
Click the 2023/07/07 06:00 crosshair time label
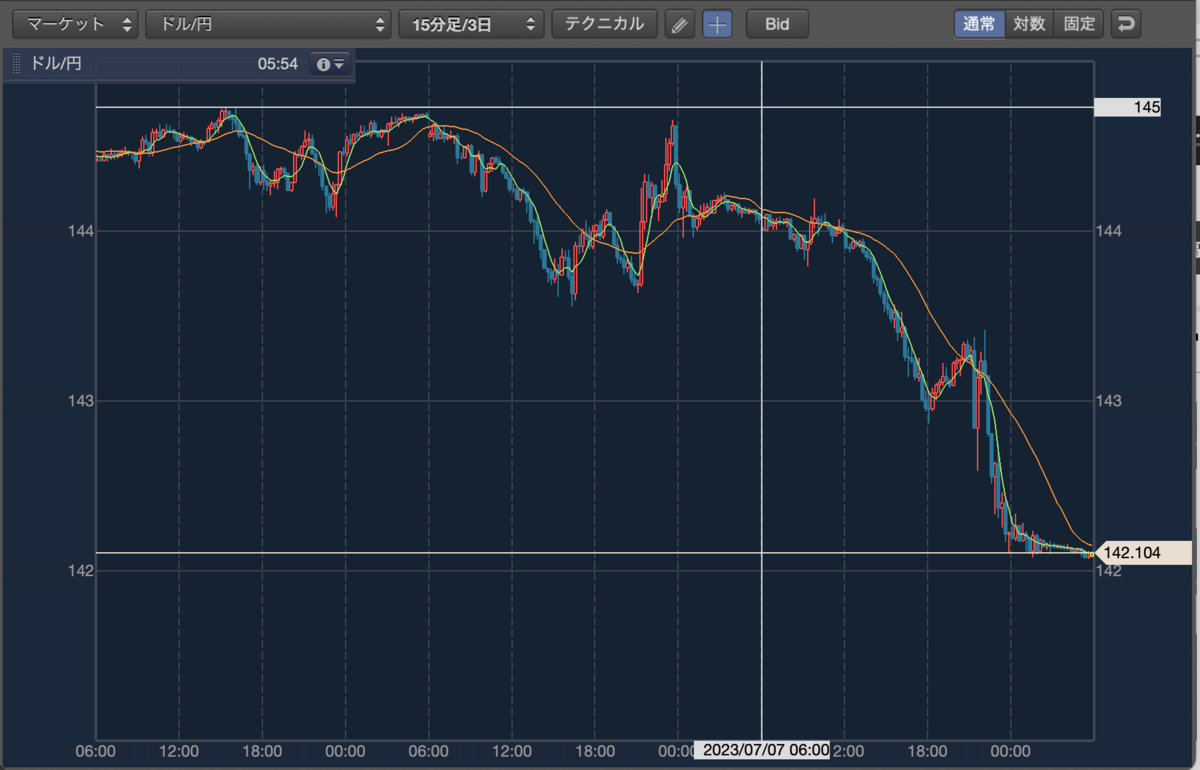[762, 750]
